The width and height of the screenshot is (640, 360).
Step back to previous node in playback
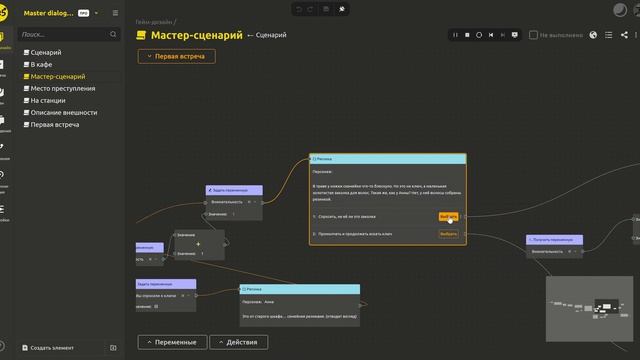coord(491,35)
